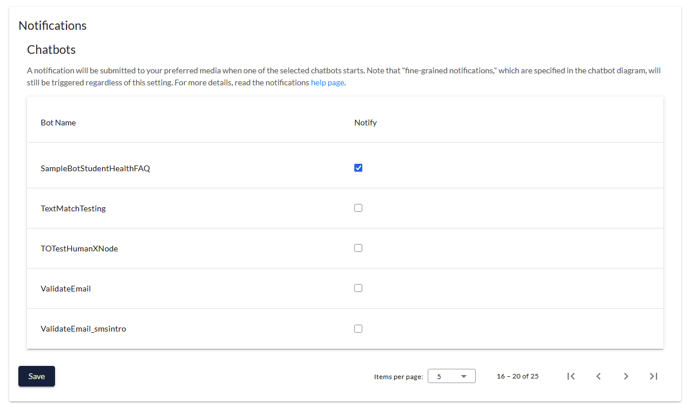
Task: Click the Notify column header
Action: (x=366, y=123)
